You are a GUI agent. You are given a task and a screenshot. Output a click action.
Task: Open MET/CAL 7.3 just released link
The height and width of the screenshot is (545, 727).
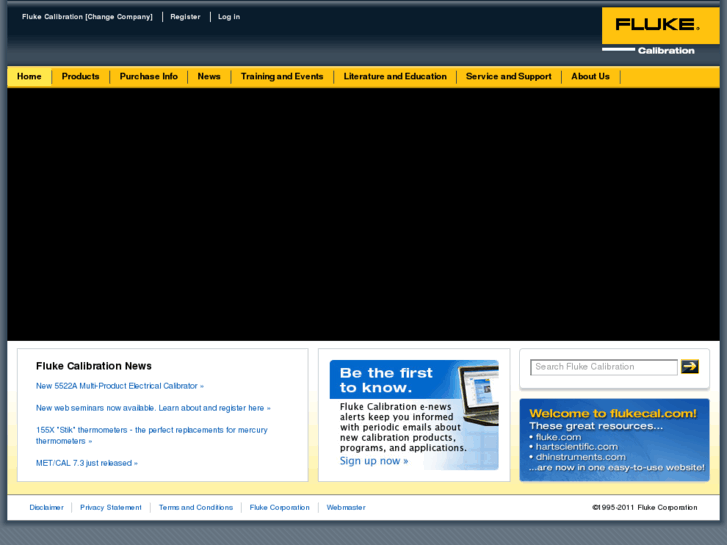click(87, 463)
